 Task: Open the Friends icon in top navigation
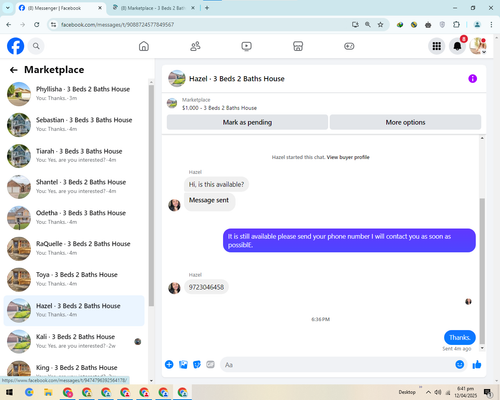195,46
